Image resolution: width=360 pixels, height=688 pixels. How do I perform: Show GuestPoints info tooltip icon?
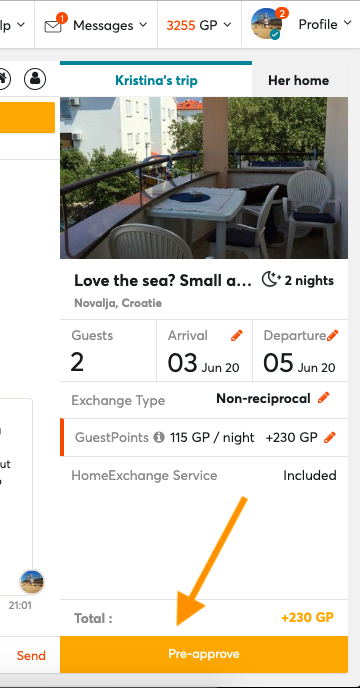click(159, 437)
